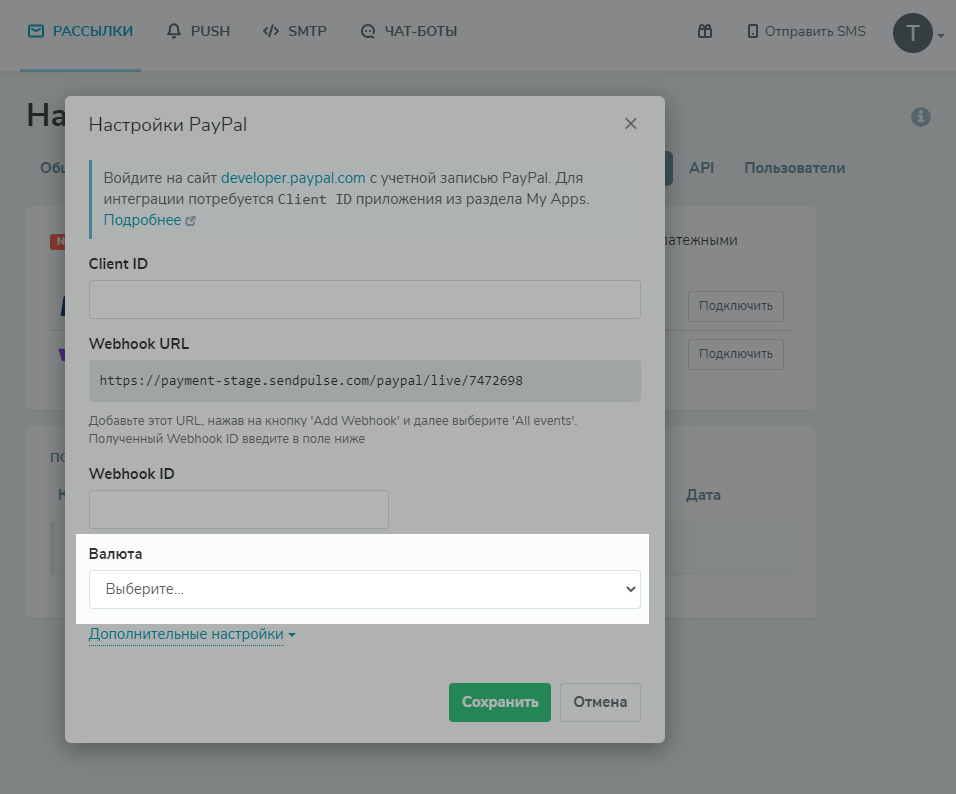Click the gift box icon in header
Screen dimensions: 956x794
tap(704, 31)
